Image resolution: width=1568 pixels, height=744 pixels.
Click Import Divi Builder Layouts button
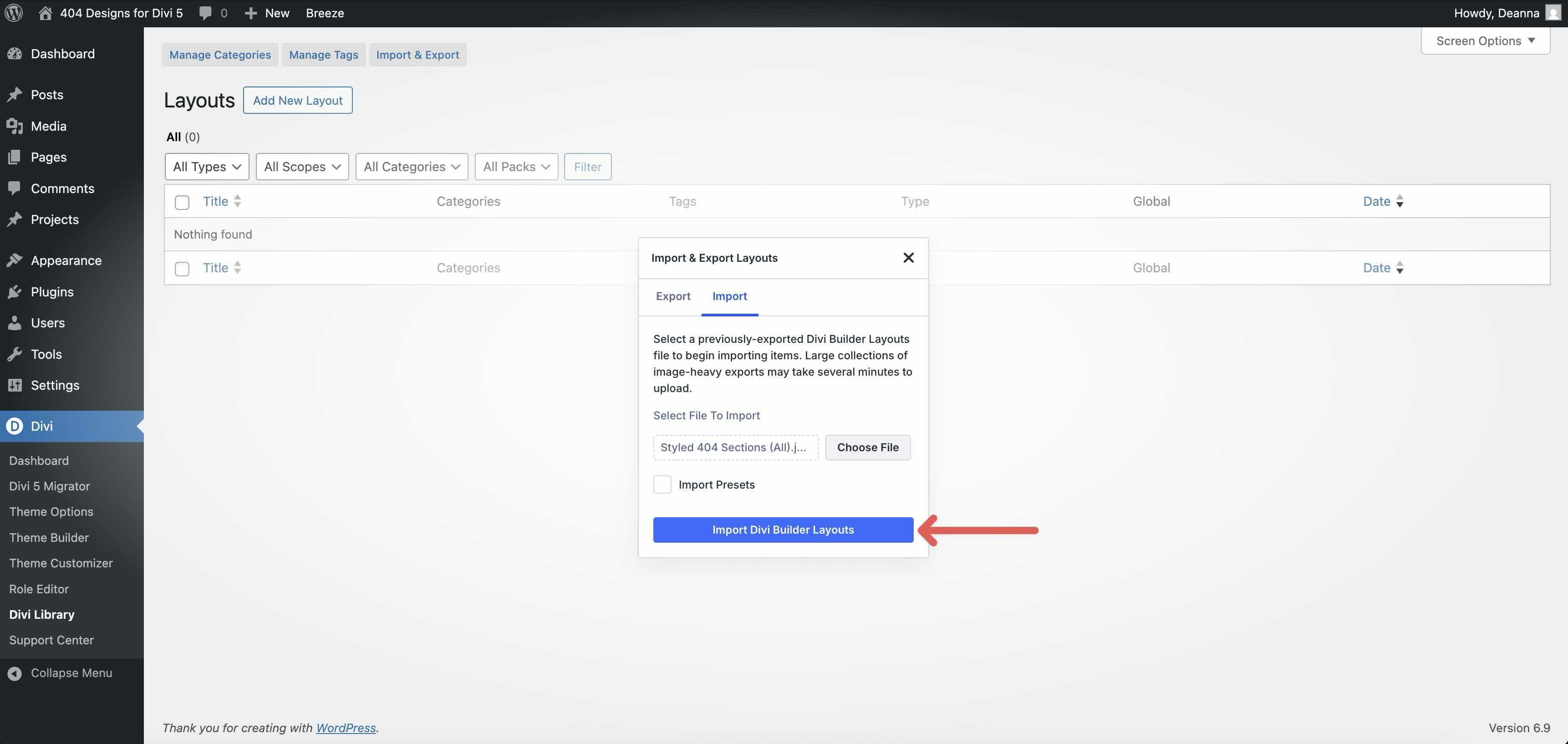coord(783,530)
